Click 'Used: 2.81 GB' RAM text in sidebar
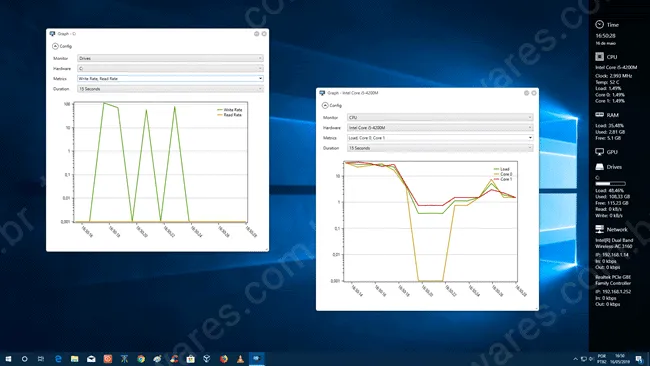650x366 pixels. 610,132
